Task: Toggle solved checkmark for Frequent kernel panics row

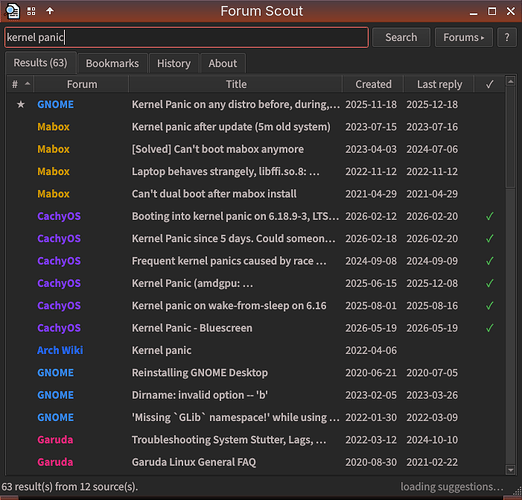Action: (489, 261)
